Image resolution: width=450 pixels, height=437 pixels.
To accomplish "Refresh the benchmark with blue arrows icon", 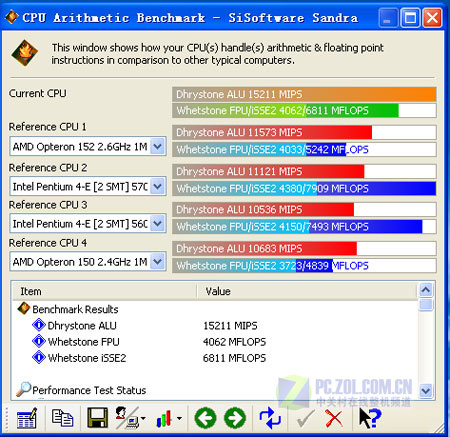I will (x=270, y=418).
